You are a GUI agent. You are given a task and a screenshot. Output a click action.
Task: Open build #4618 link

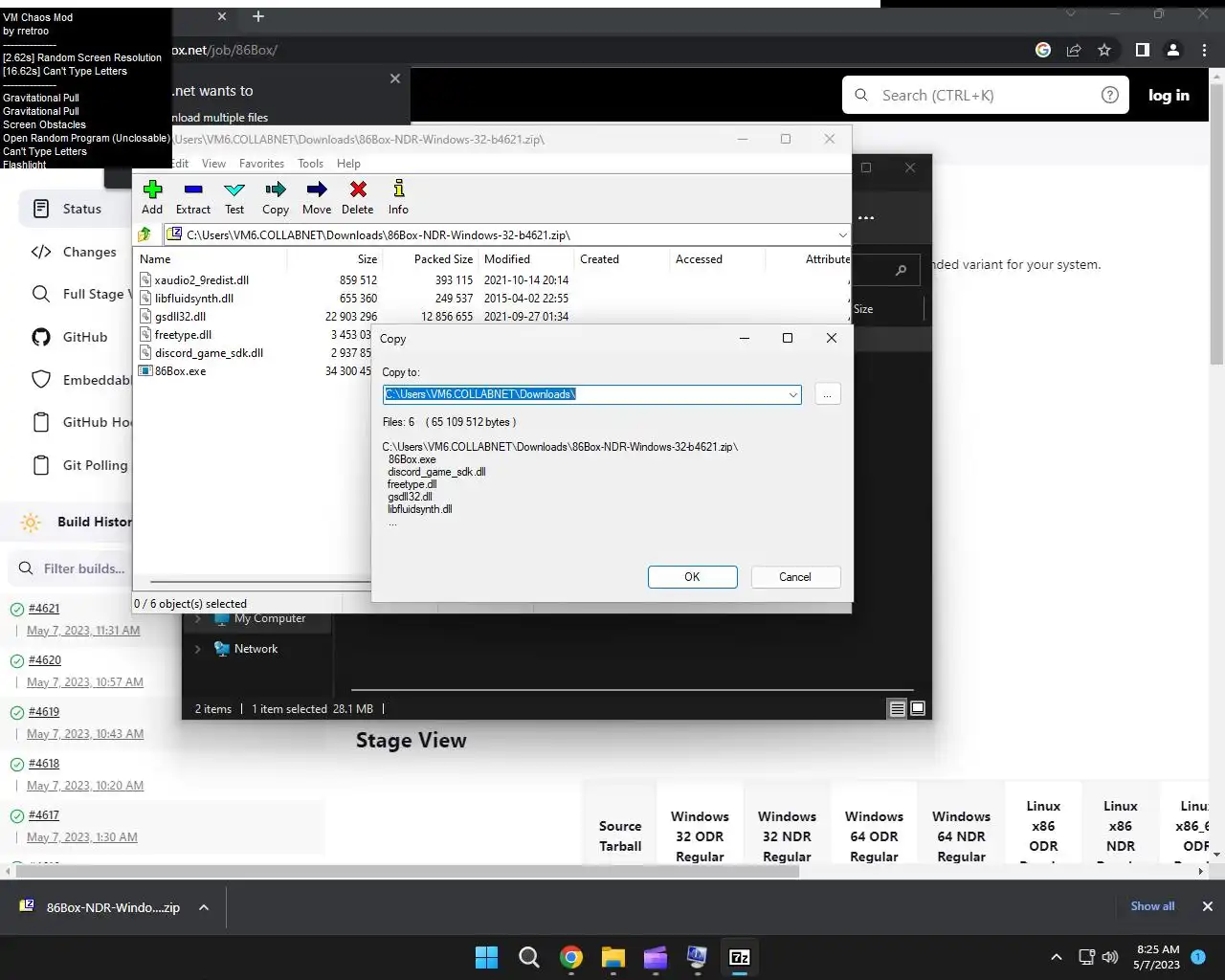pyautogui.click(x=44, y=764)
